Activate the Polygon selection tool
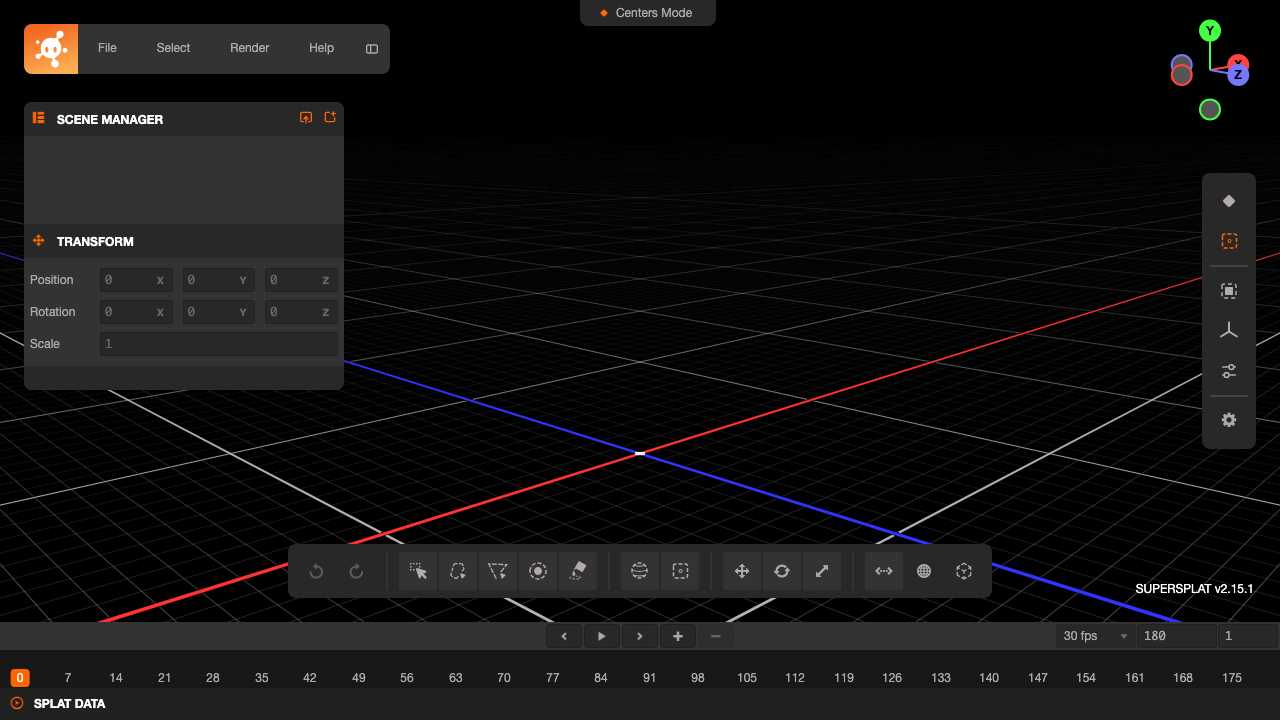The width and height of the screenshot is (1280, 720). (x=498, y=570)
